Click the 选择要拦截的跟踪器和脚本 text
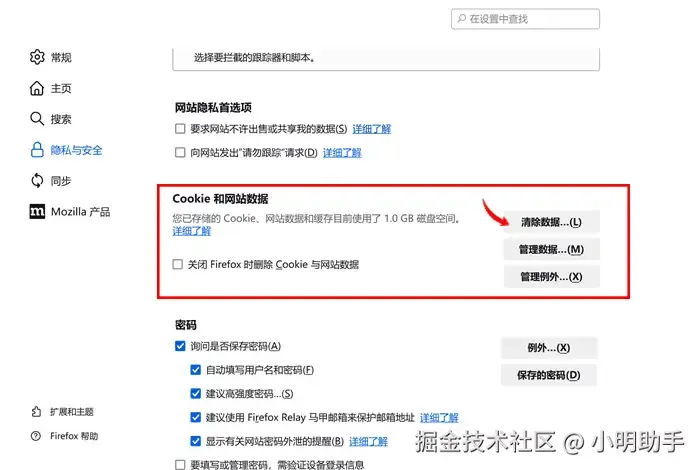The width and height of the screenshot is (700, 470). 254,58
